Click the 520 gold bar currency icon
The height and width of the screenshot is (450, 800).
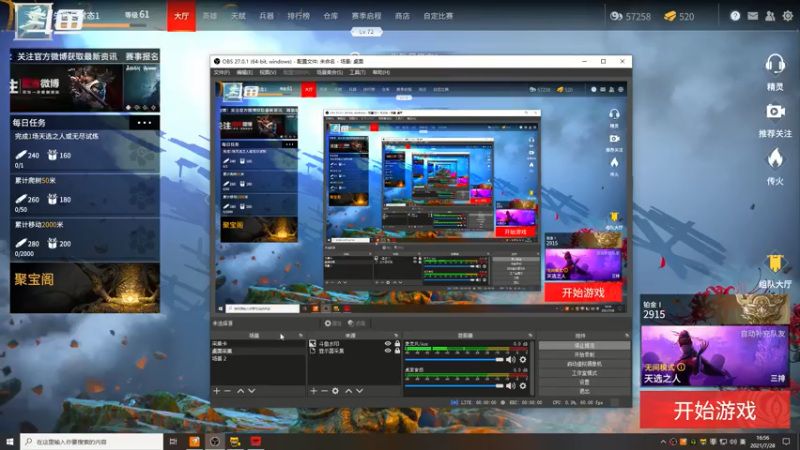coord(670,16)
